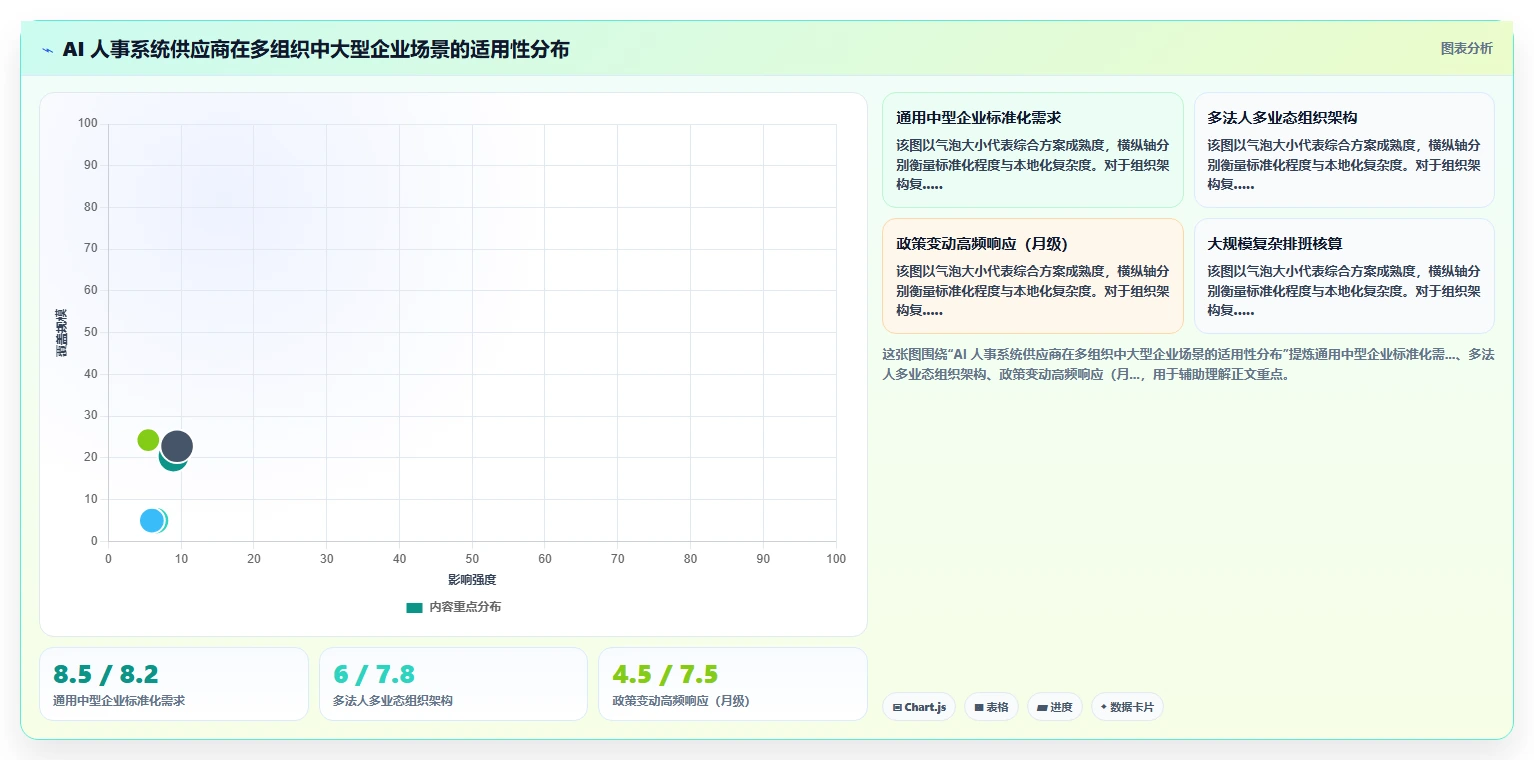
Task: Open the 多法人多业态组织架构 description card
Action: tap(1344, 150)
